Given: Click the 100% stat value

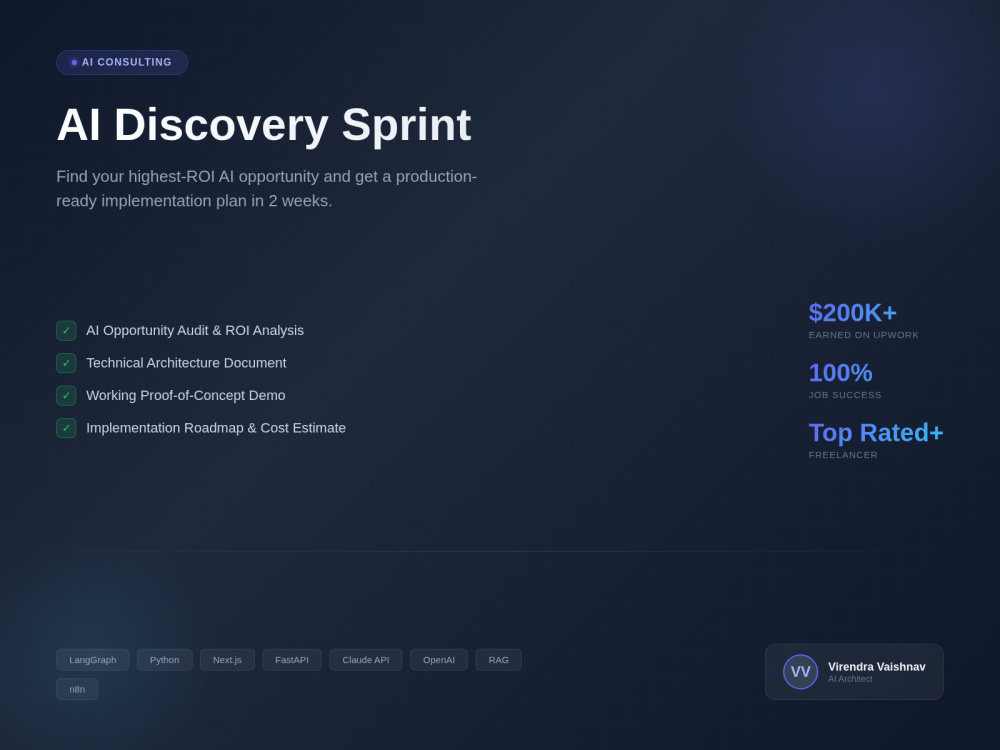Looking at the screenshot, I should point(840,372).
